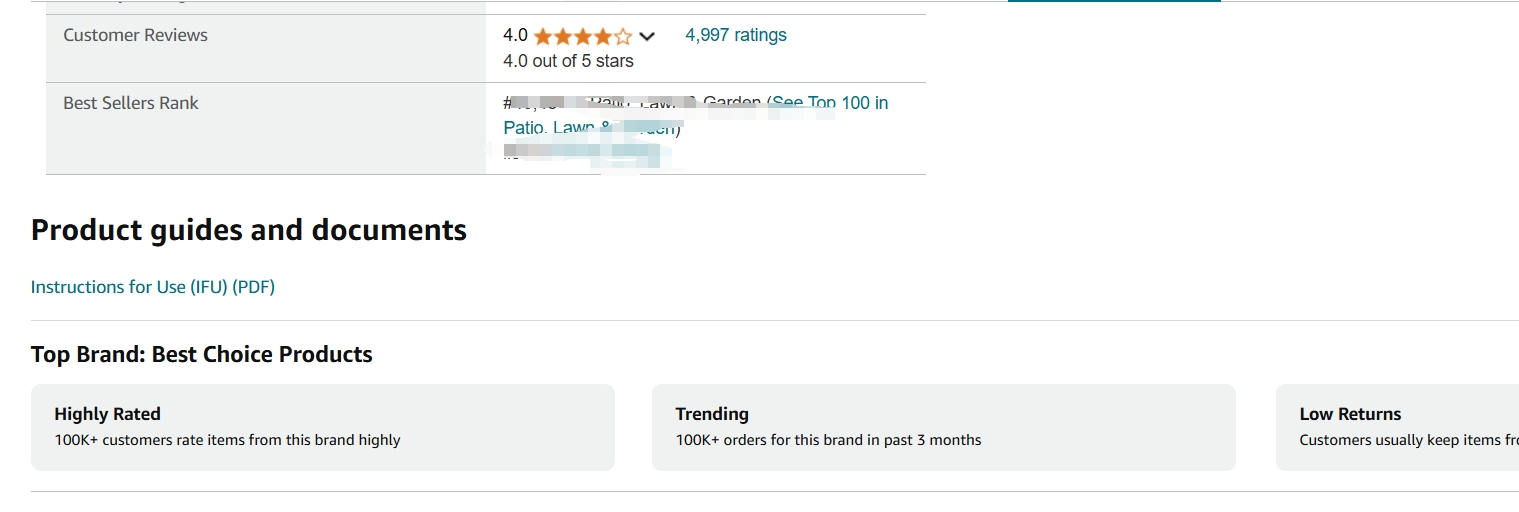Click the empty fifth rating star
The image size is (1519, 512).
click(623, 37)
